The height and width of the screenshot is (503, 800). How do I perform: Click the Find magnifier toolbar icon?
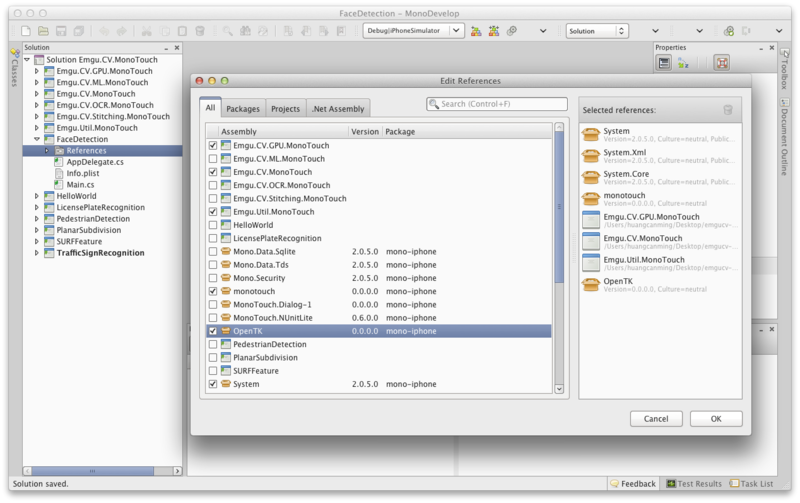tap(228, 31)
